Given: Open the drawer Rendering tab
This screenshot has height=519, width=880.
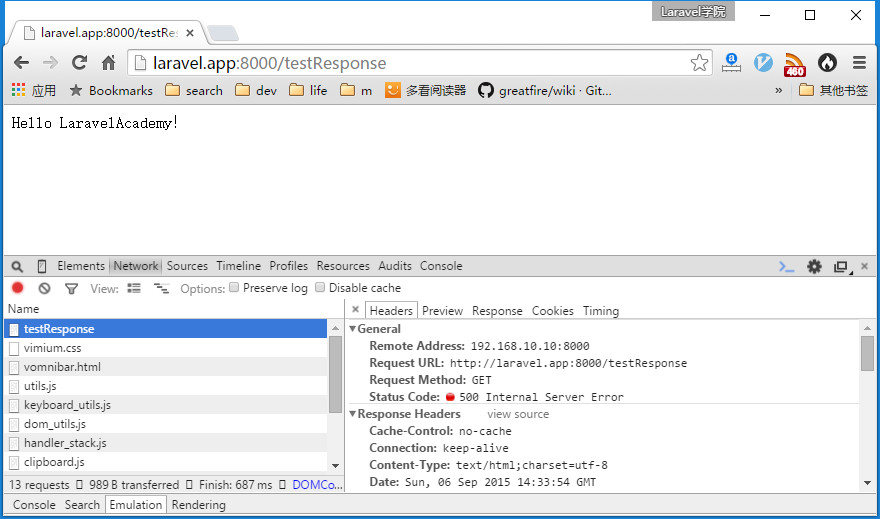Looking at the screenshot, I should [198, 505].
